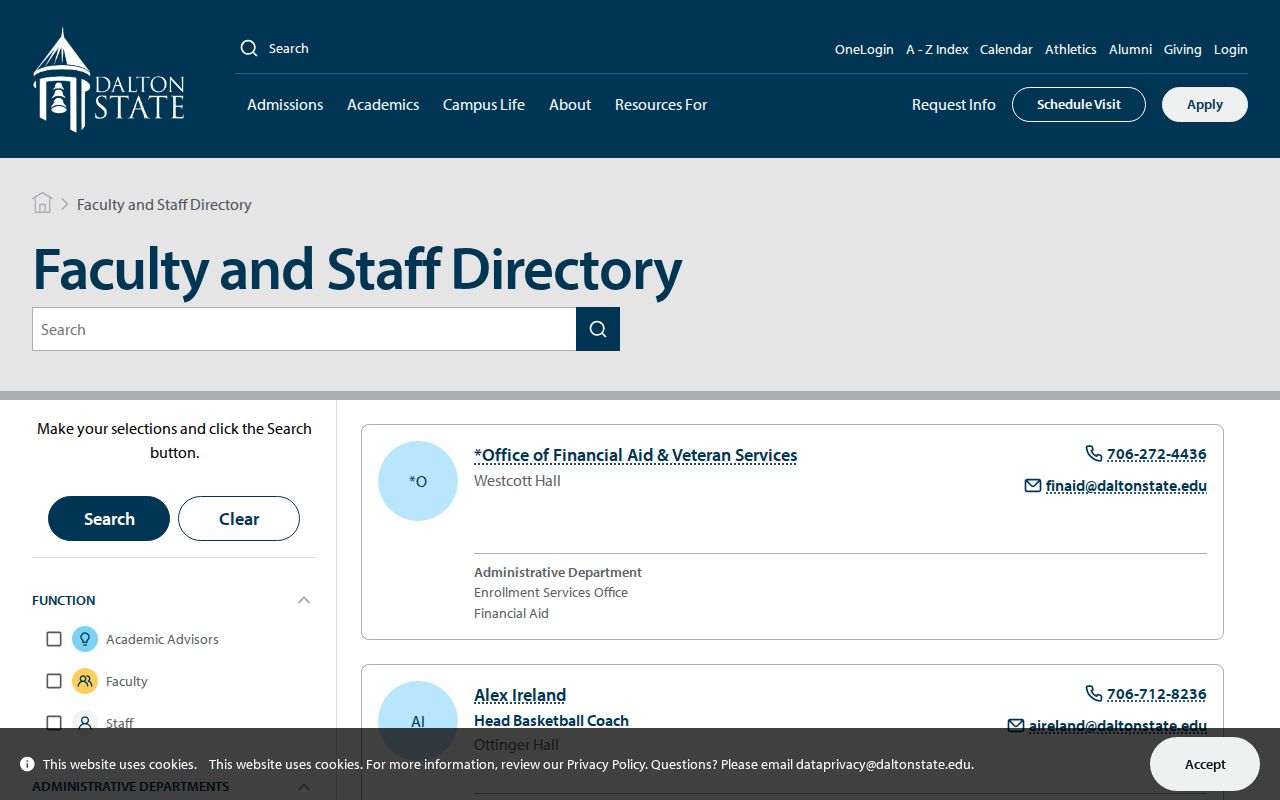
Task: Click Request Info in navigation
Action: click(x=954, y=104)
